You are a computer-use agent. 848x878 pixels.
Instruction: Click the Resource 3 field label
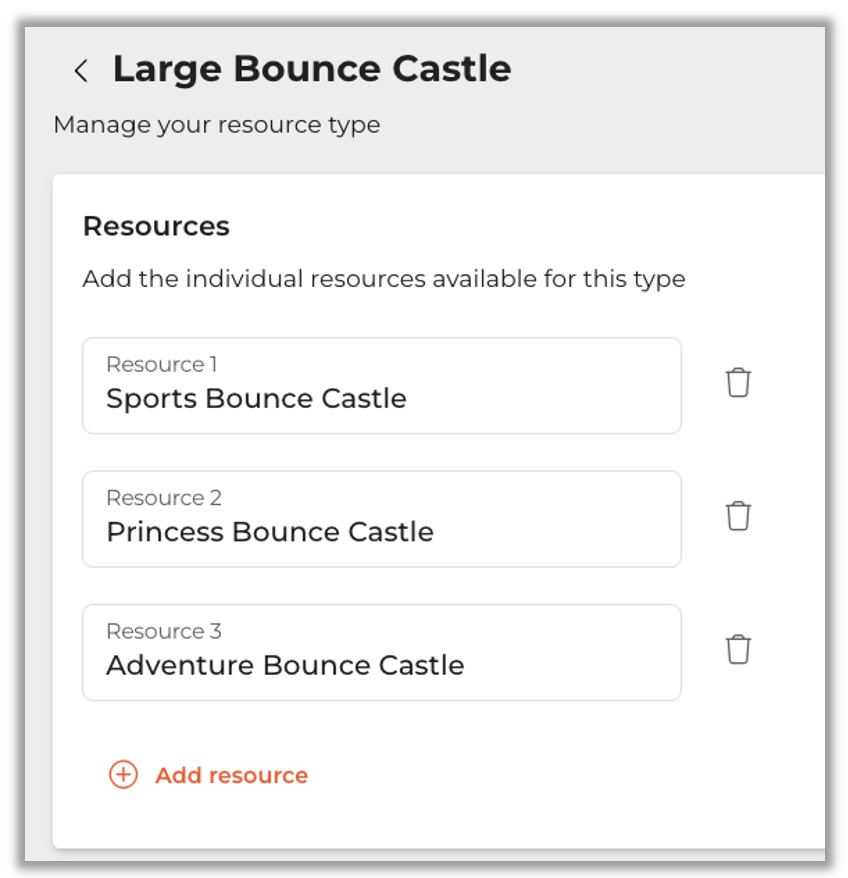(x=163, y=631)
